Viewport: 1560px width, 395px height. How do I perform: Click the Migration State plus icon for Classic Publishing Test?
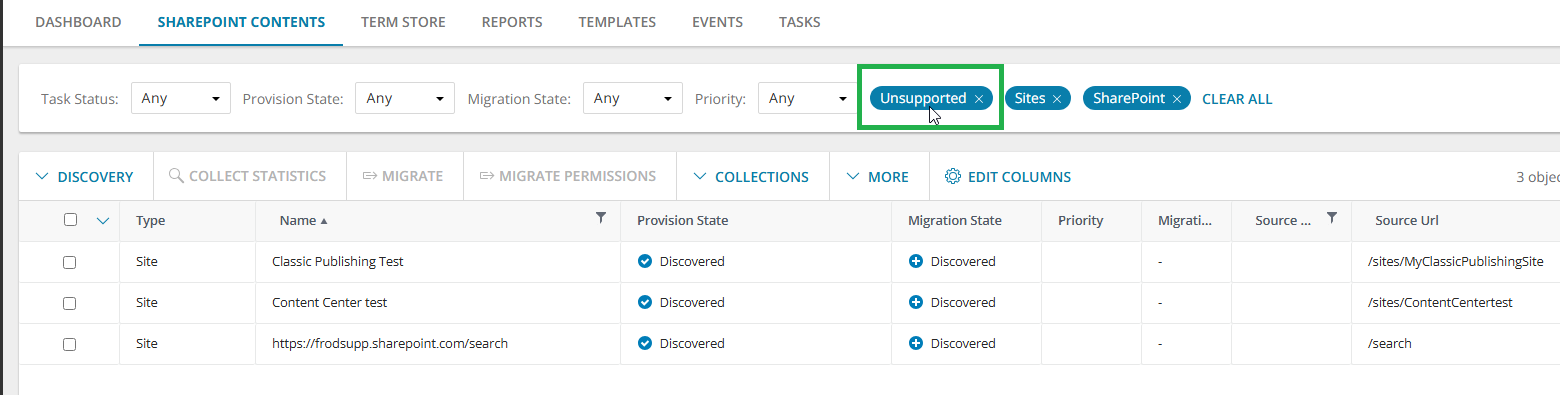click(915, 261)
